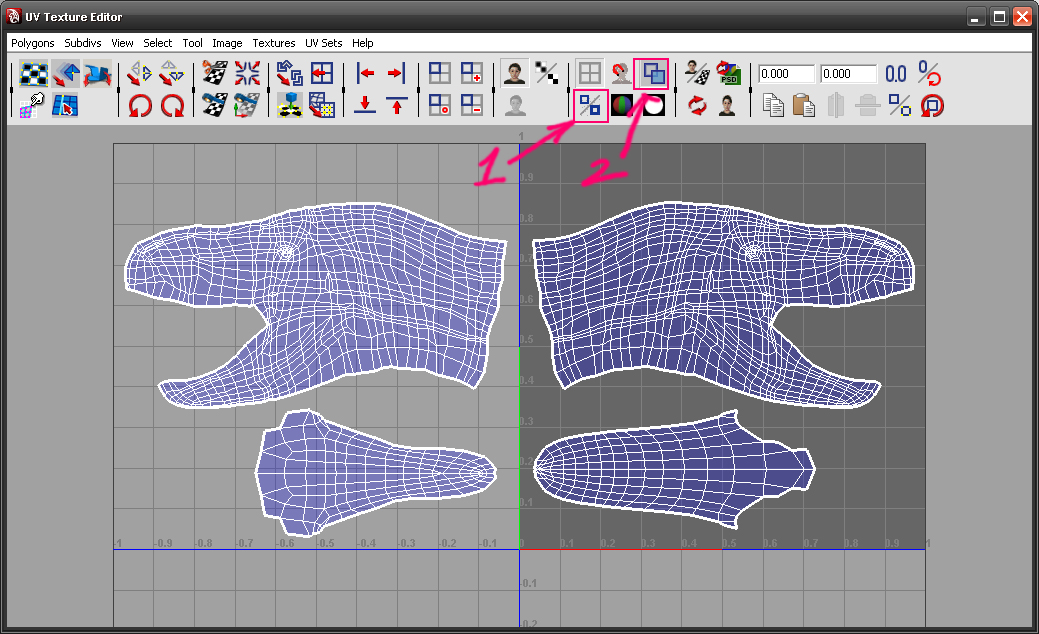Click the second UV coordinate entry field
Viewport: 1039px width, 634px height.
coord(848,74)
